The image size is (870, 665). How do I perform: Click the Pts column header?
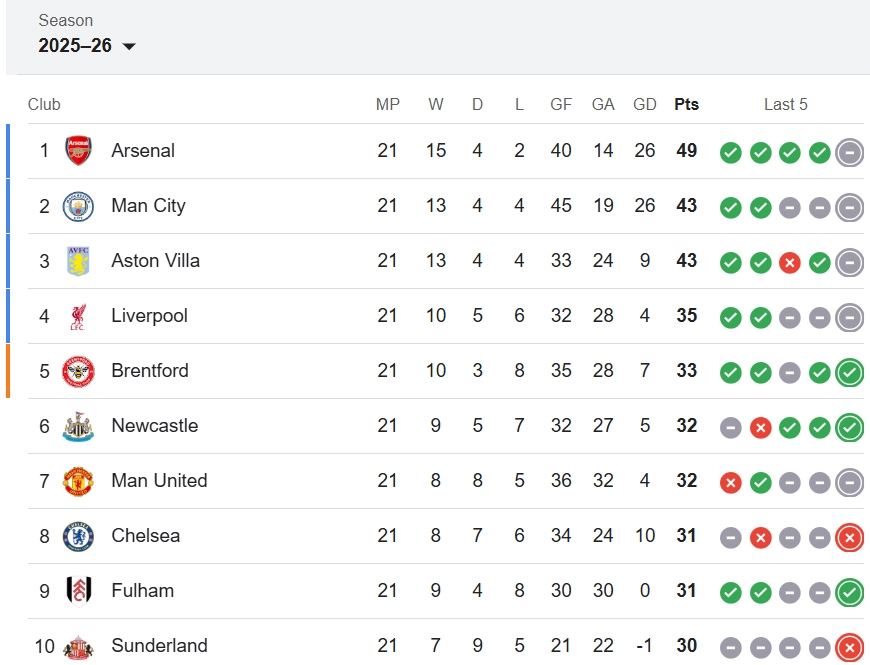coord(686,105)
